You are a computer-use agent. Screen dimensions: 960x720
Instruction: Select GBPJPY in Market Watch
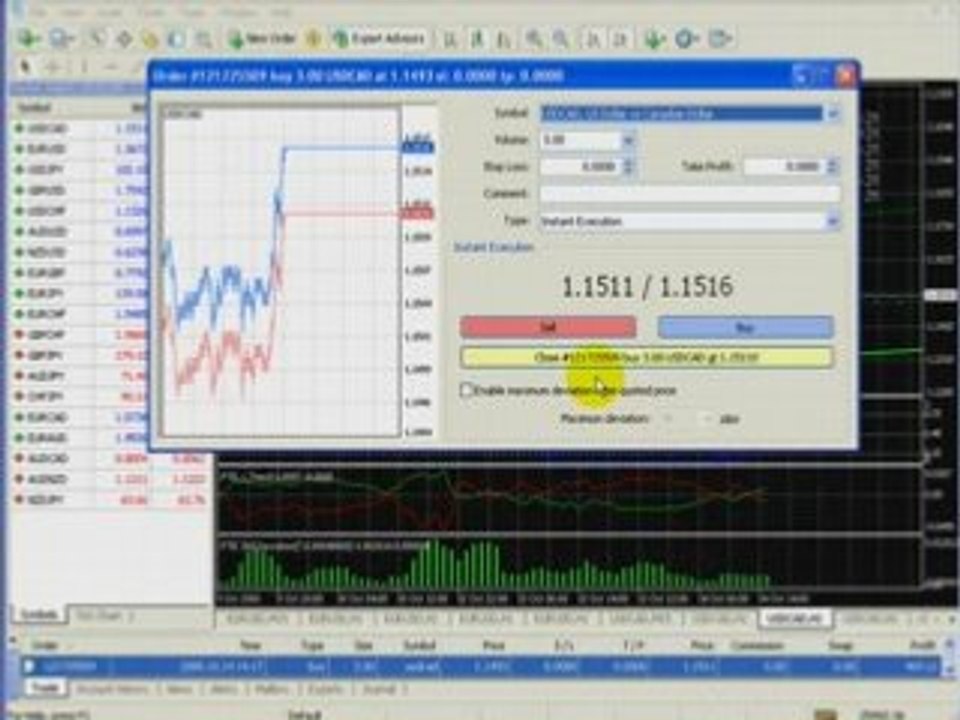tap(45, 356)
